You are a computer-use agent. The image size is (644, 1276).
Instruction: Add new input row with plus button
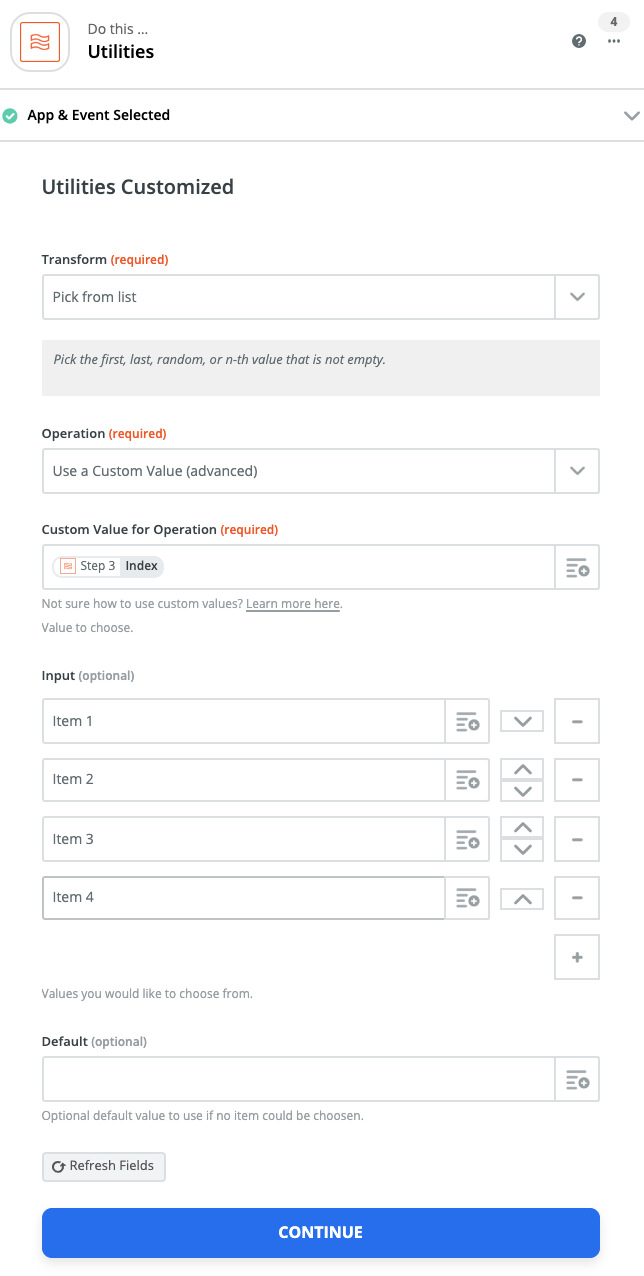coord(577,957)
